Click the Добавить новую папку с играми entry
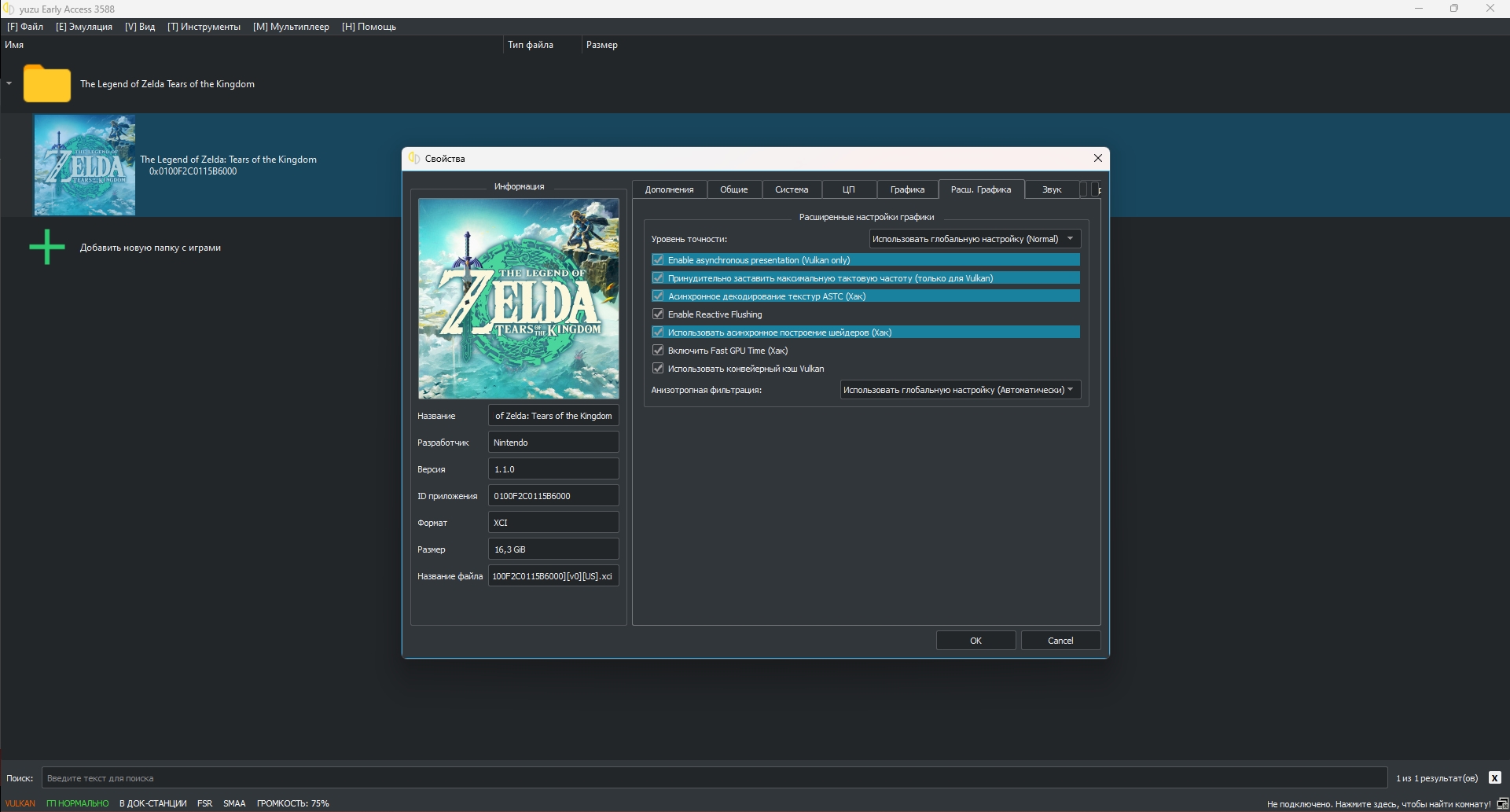This screenshot has width=1510, height=812. (150, 247)
